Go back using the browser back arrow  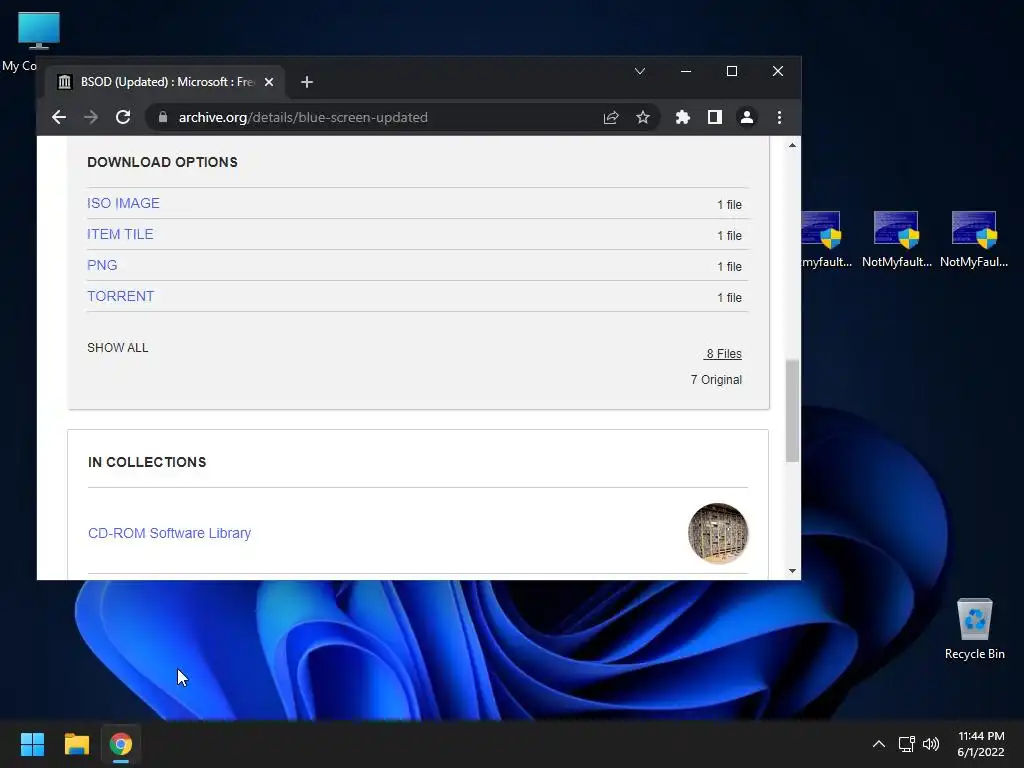(x=59, y=117)
